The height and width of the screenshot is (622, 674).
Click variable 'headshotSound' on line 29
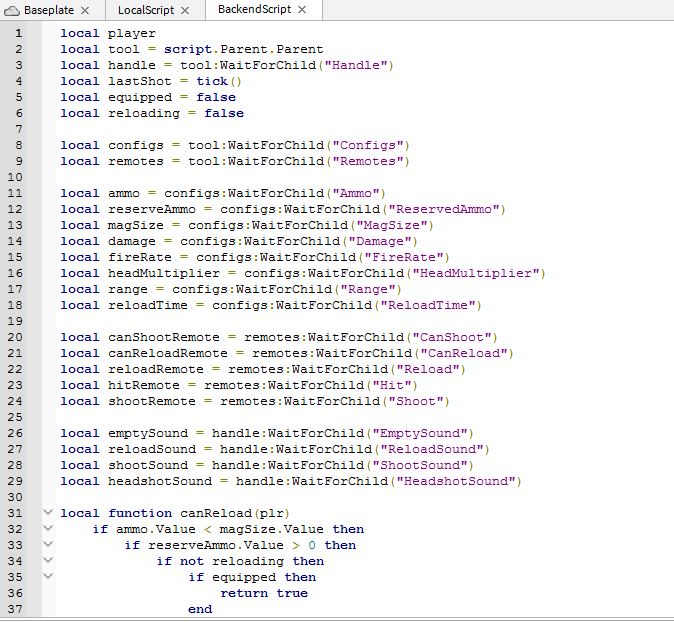click(160, 481)
